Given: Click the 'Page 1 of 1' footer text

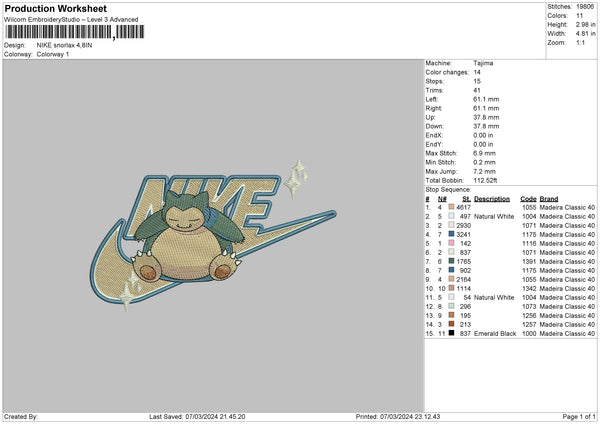Looking at the screenshot, I should [x=579, y=416].
